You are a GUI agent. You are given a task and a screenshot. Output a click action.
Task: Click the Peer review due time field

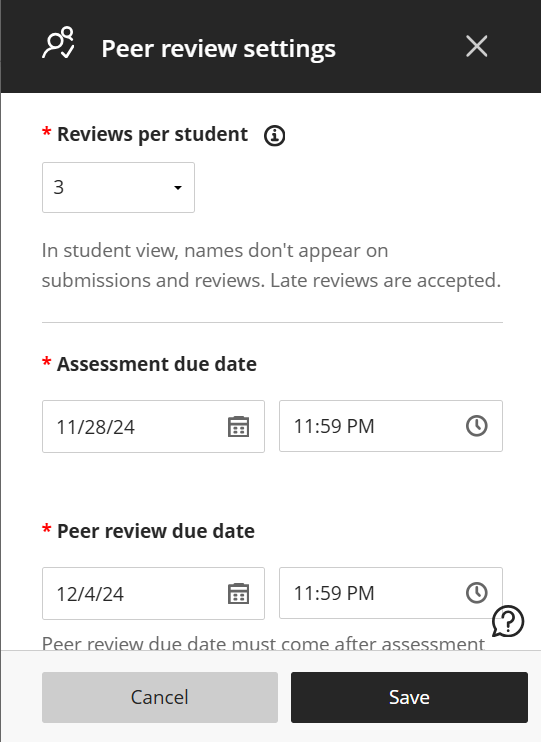(391, 593)
